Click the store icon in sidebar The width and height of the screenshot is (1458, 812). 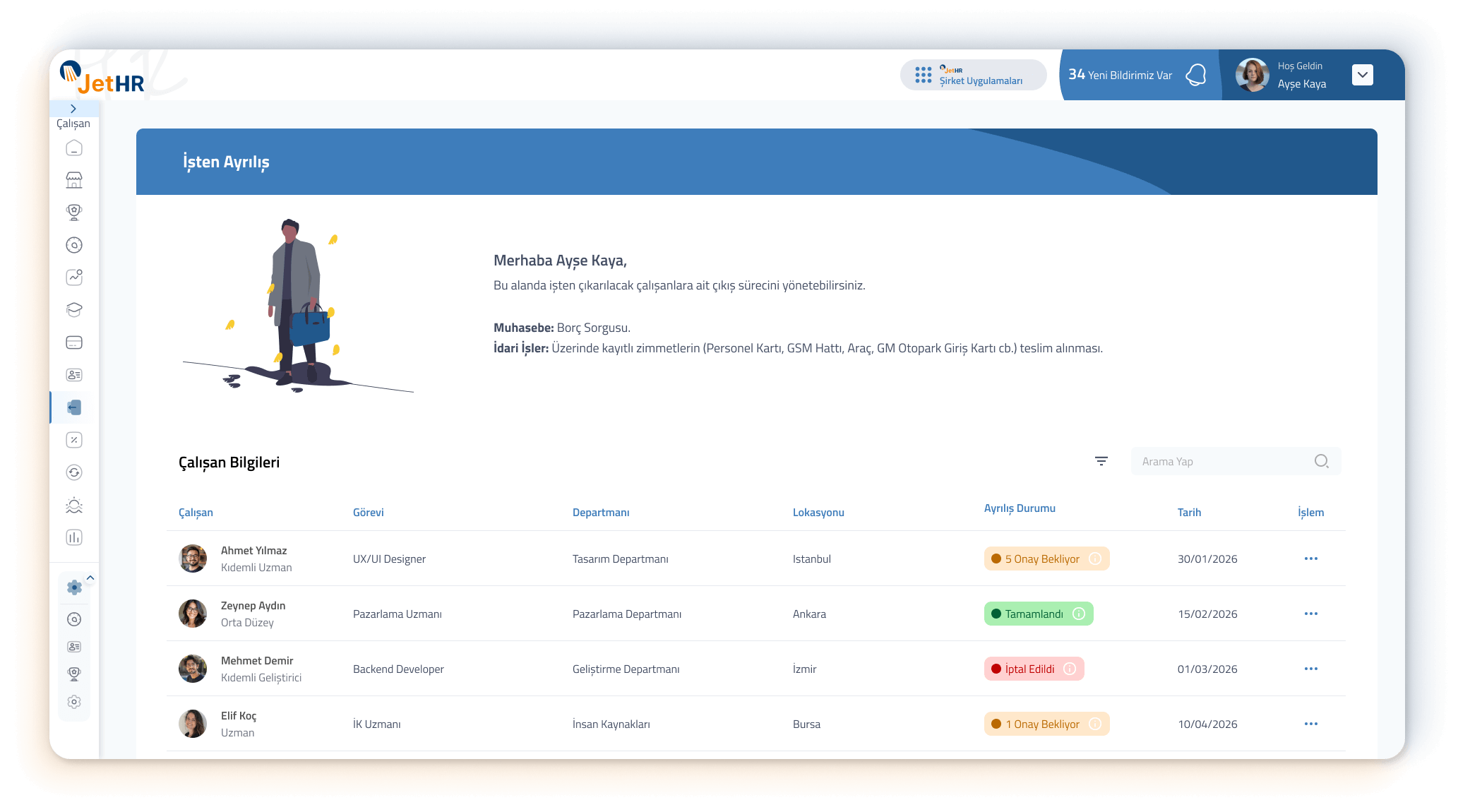pos(74,180)
